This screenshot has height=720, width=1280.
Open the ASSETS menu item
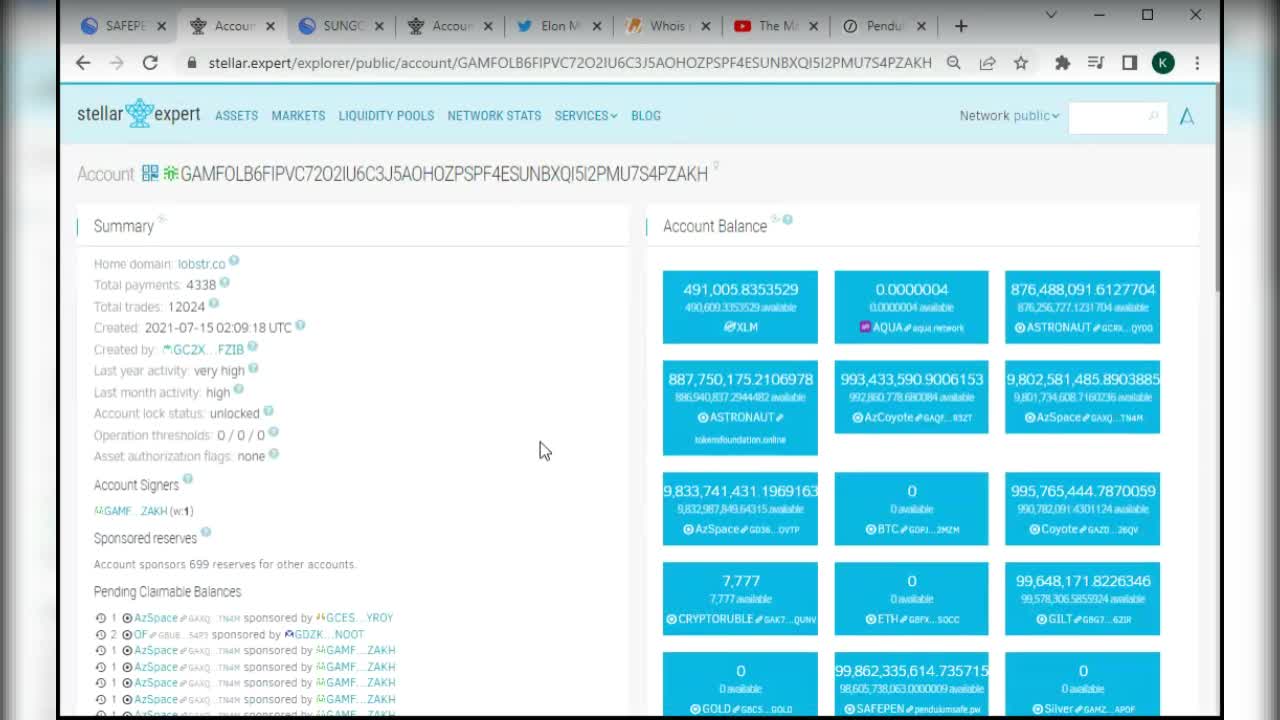tap(236, 116)
